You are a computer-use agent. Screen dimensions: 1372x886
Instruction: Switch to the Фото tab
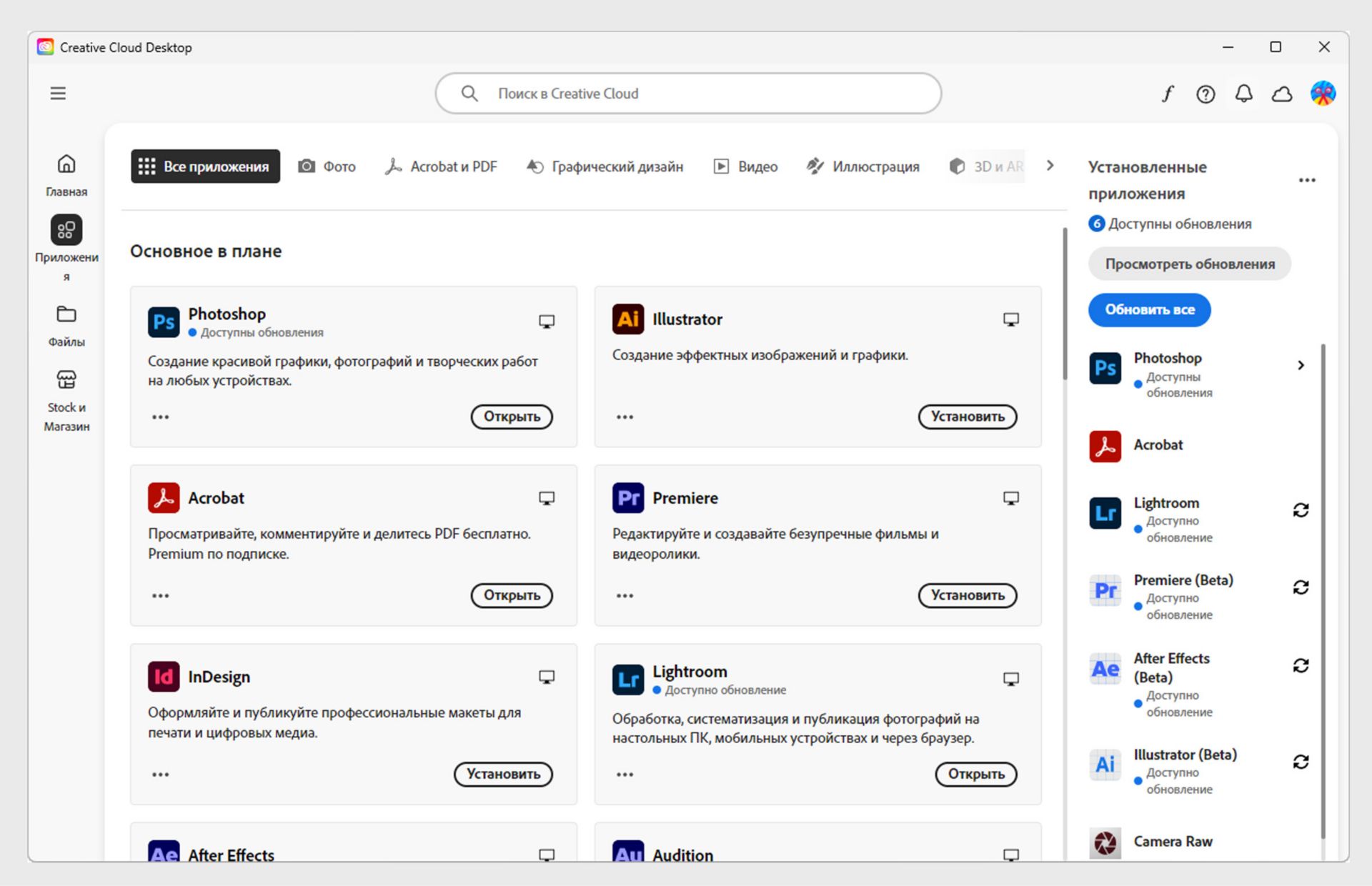(x=327, y=166)
